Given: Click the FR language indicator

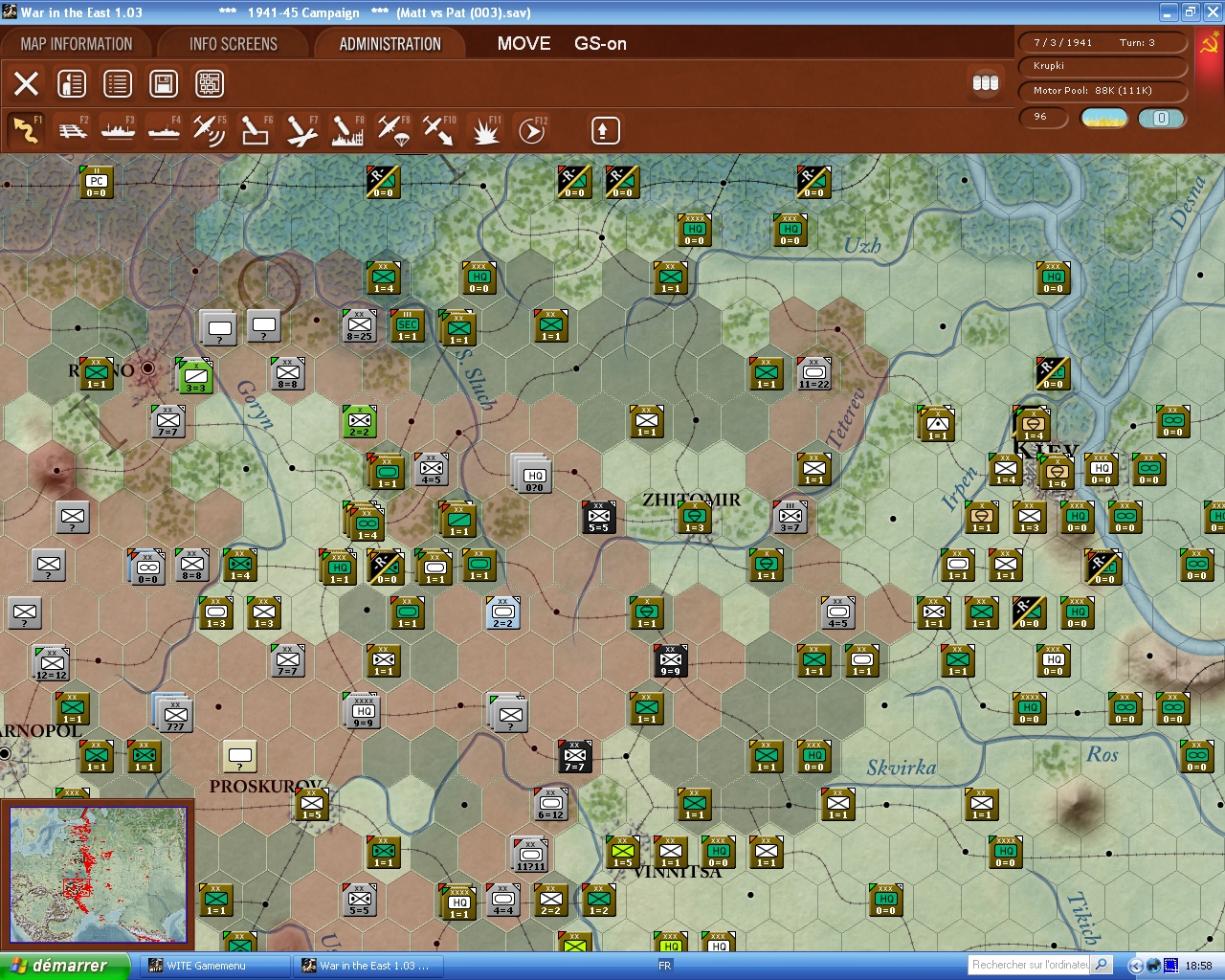Looking at the screenshot, I should (665, 966).
